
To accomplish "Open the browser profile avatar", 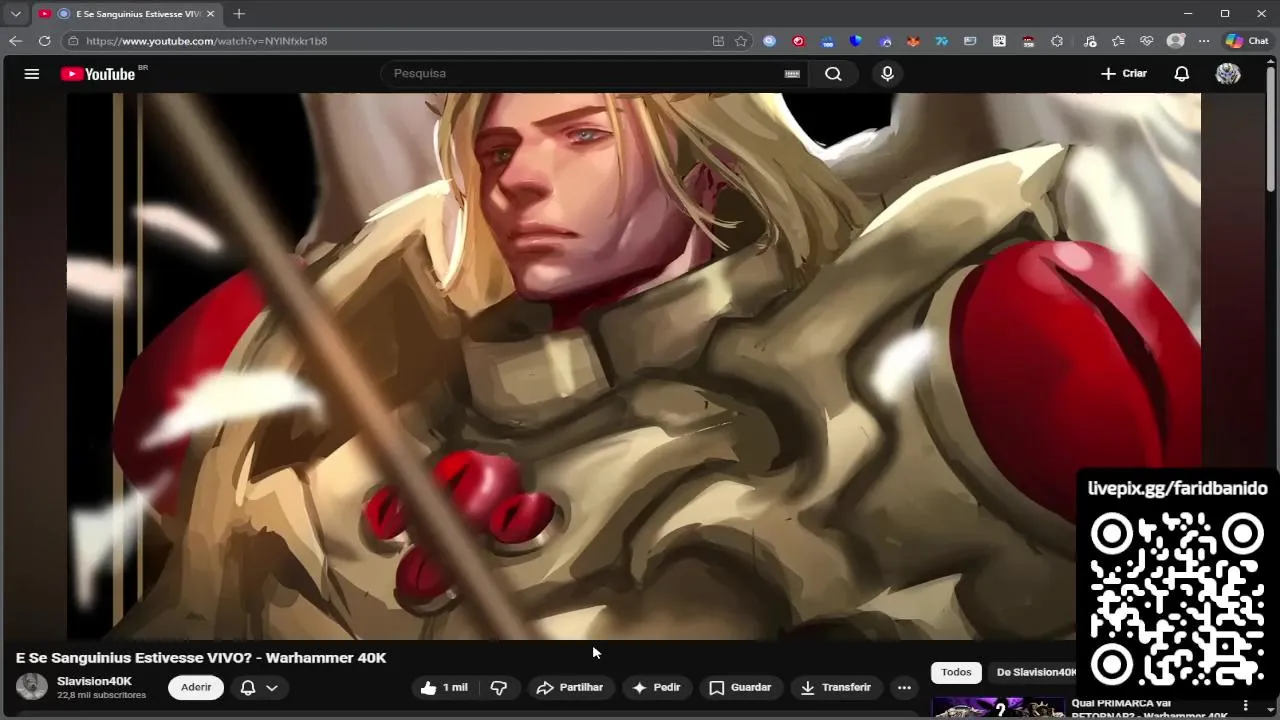I will (x=1176, y=41).
